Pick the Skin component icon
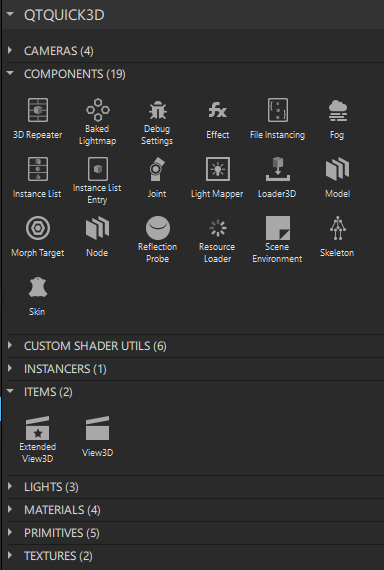This screenshot has height=570, width=384. pos(38,287)
